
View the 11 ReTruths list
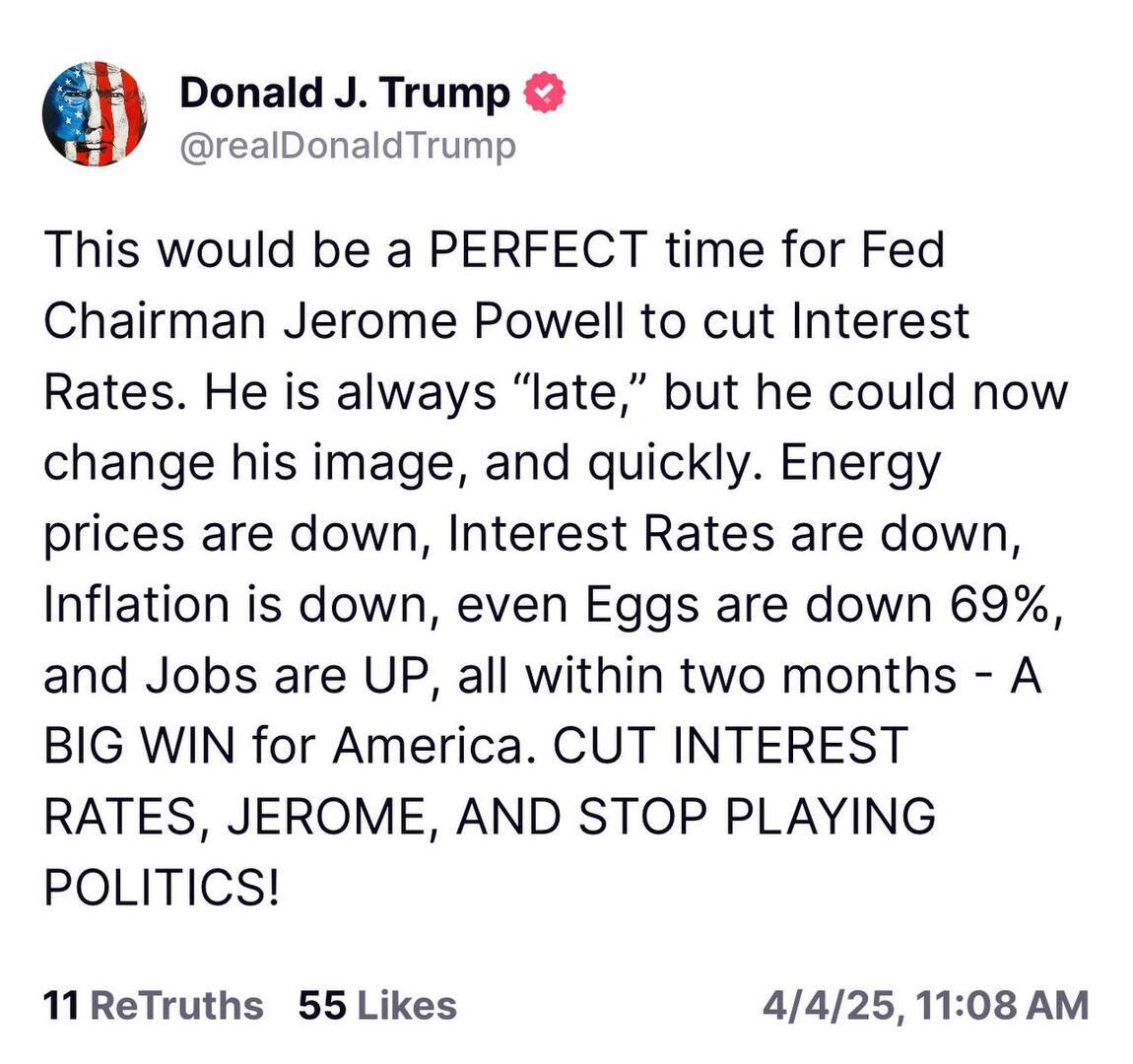click(153, 1005)
